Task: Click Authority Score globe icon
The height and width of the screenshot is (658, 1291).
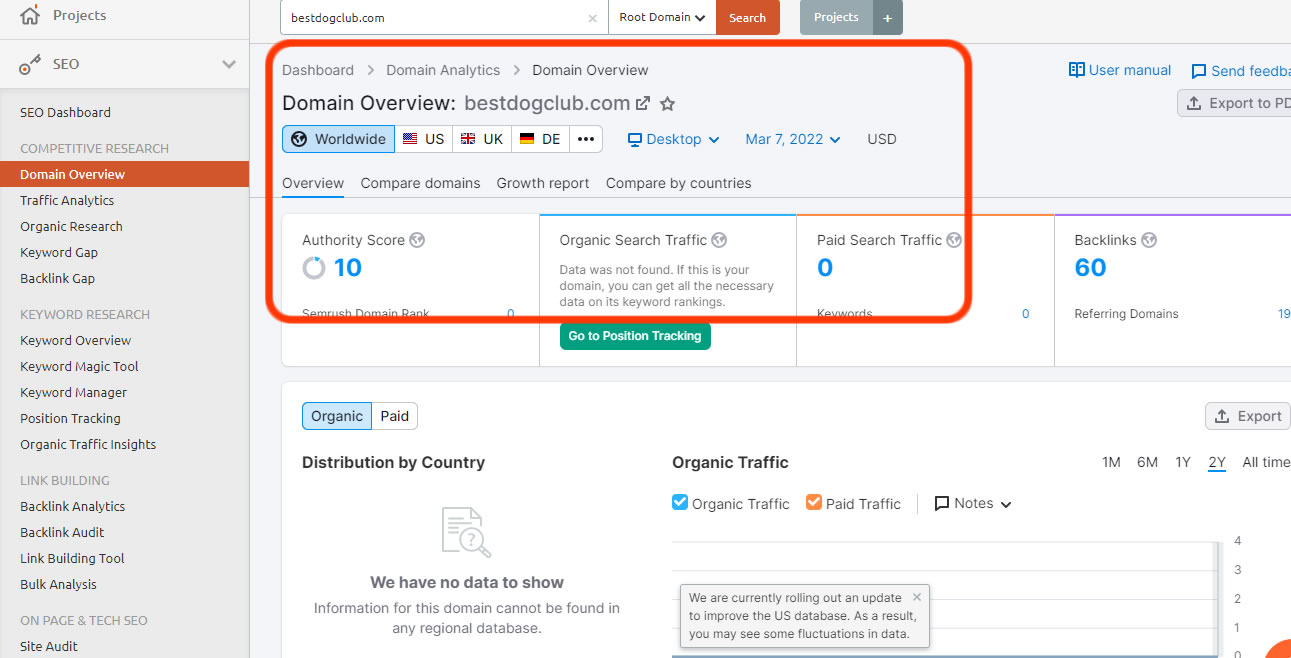Action: pos(417,240)
